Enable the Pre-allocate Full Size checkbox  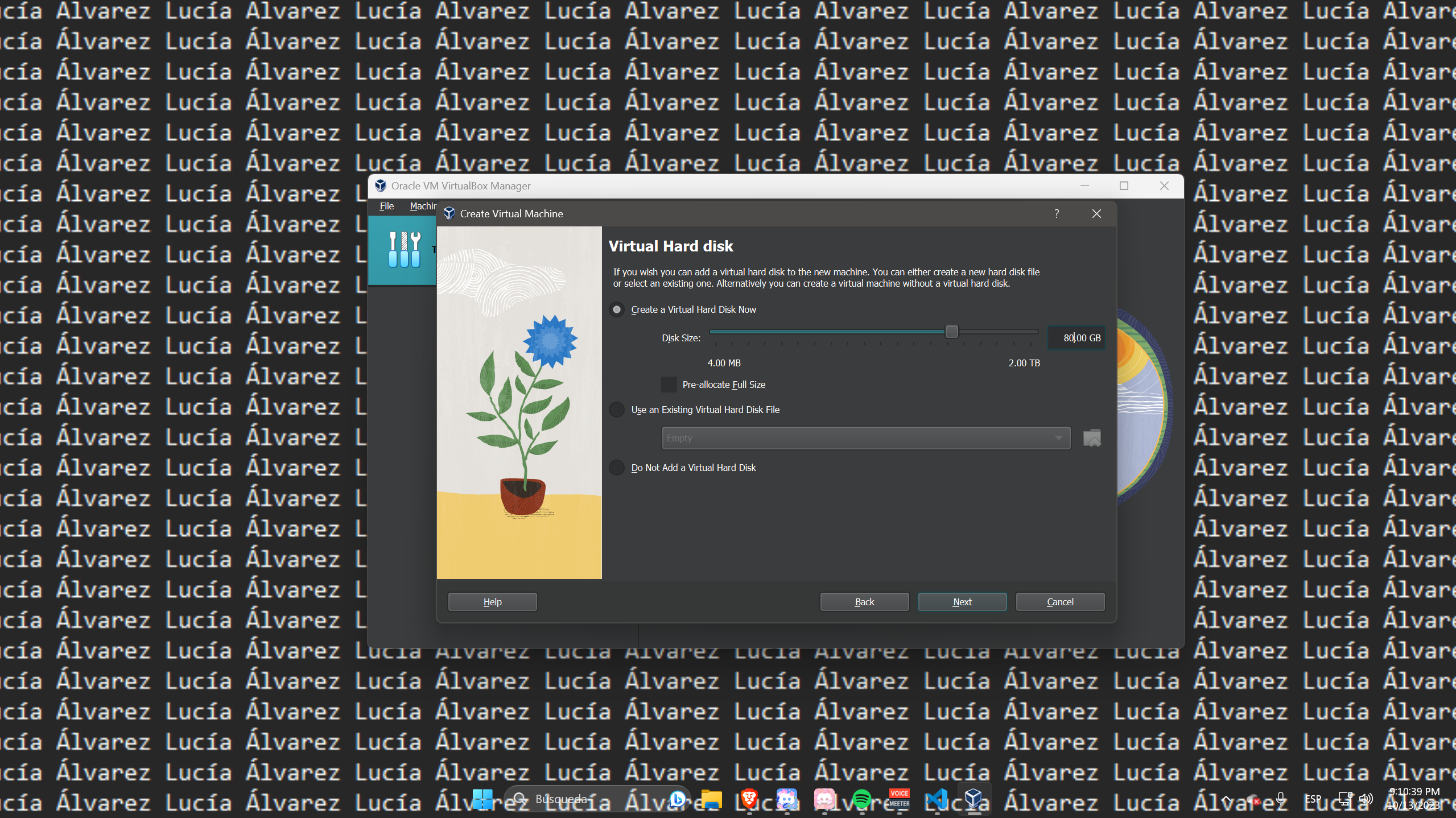click(669, 385)
